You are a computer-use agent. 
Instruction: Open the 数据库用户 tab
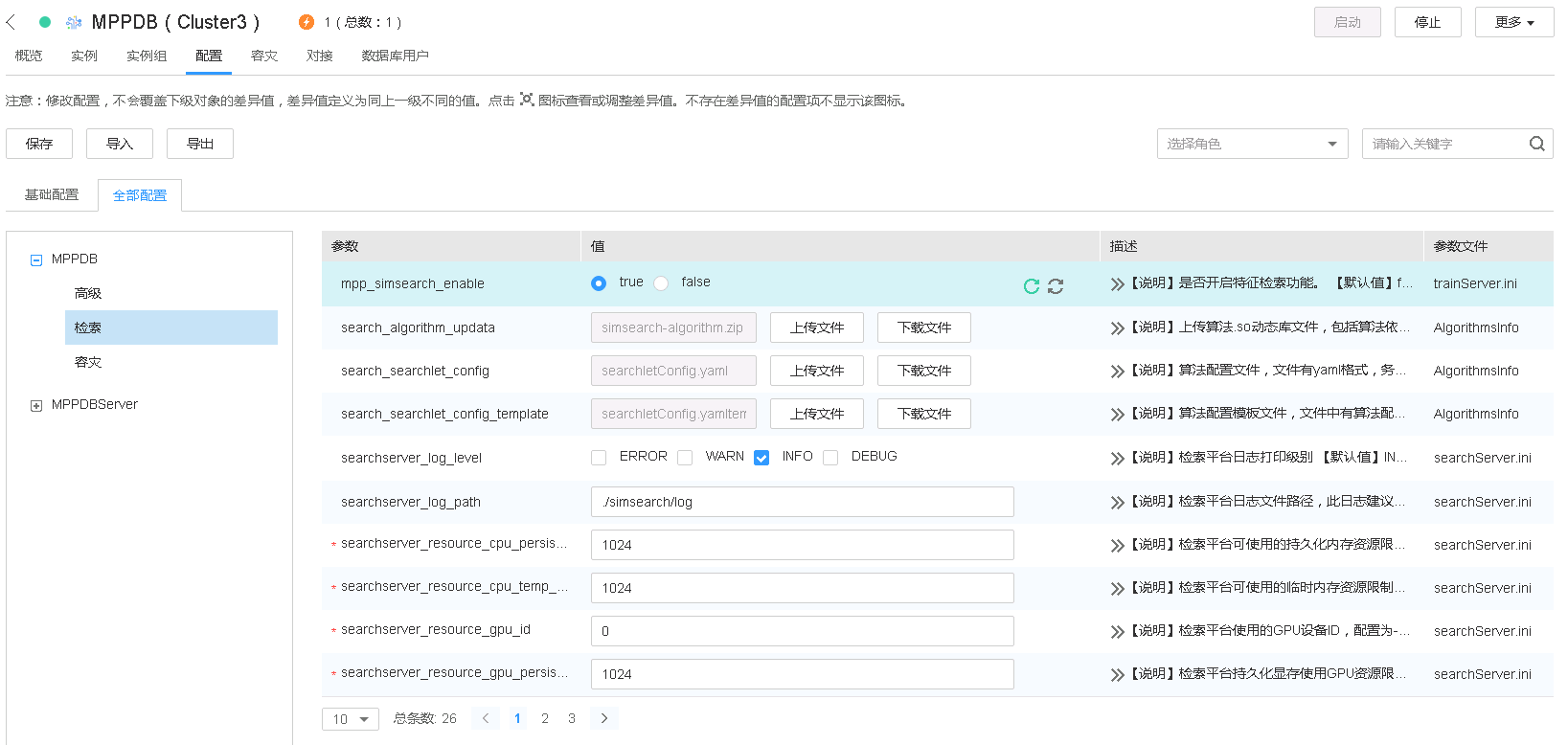[395, 56]
